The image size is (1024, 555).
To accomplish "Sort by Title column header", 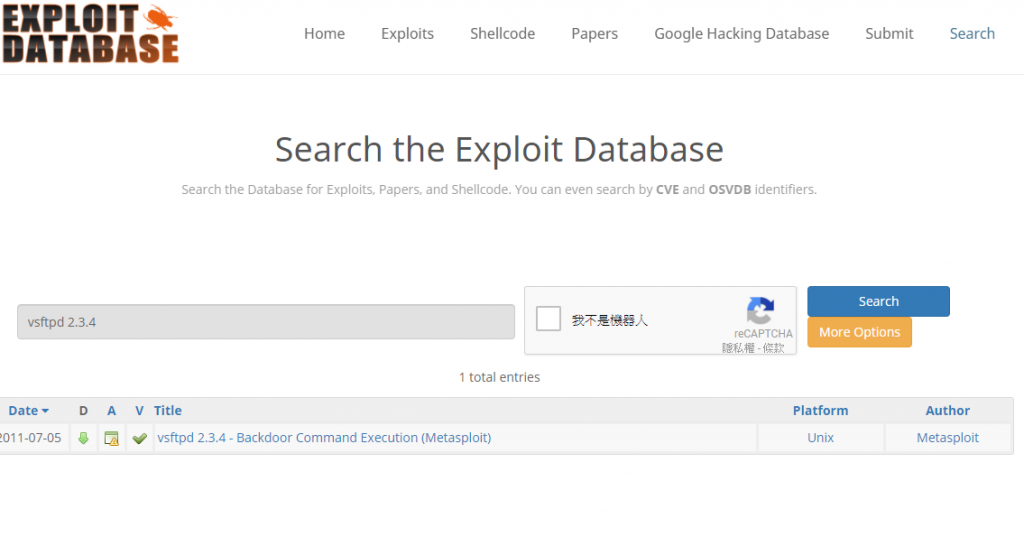I will 168,411.
